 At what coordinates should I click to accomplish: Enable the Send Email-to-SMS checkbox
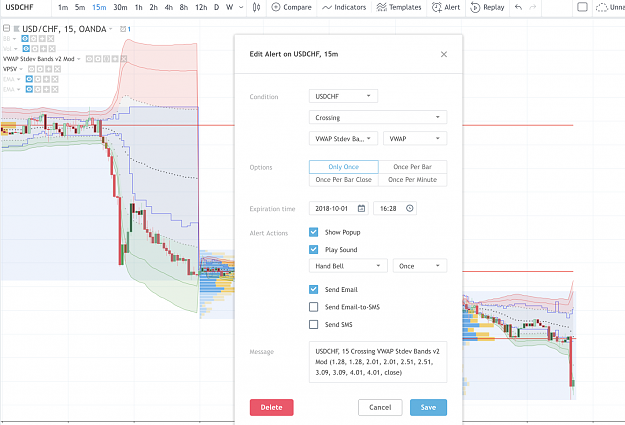click(x=314, y=307)
